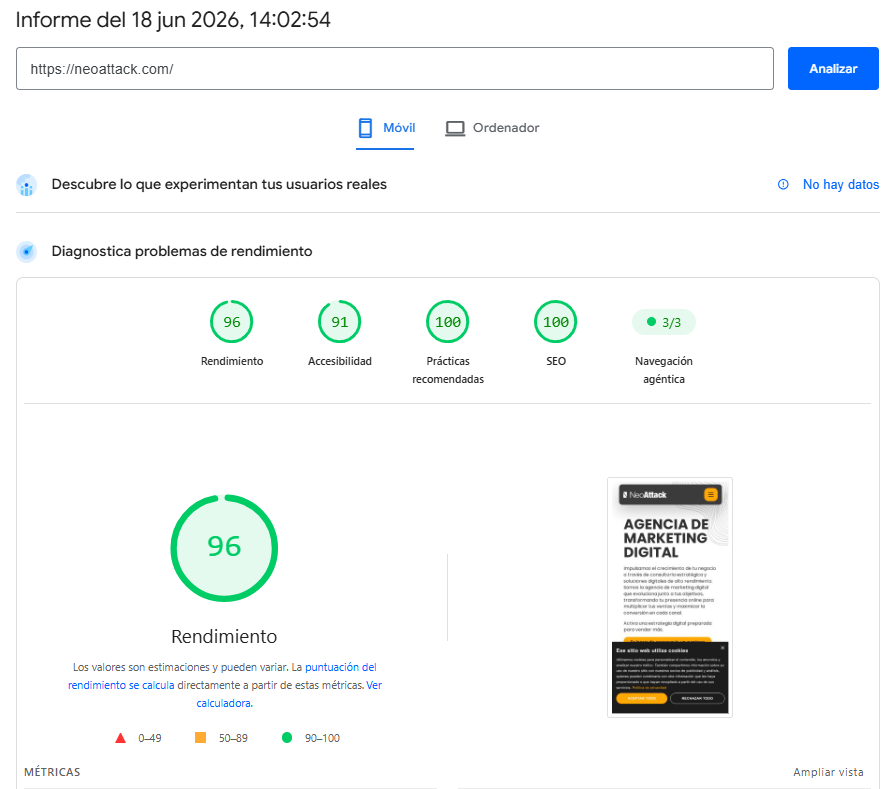Click the red triangle 0–49 legend icon
The height and width of the screenshot is (789, 890).
pos(120,738)
